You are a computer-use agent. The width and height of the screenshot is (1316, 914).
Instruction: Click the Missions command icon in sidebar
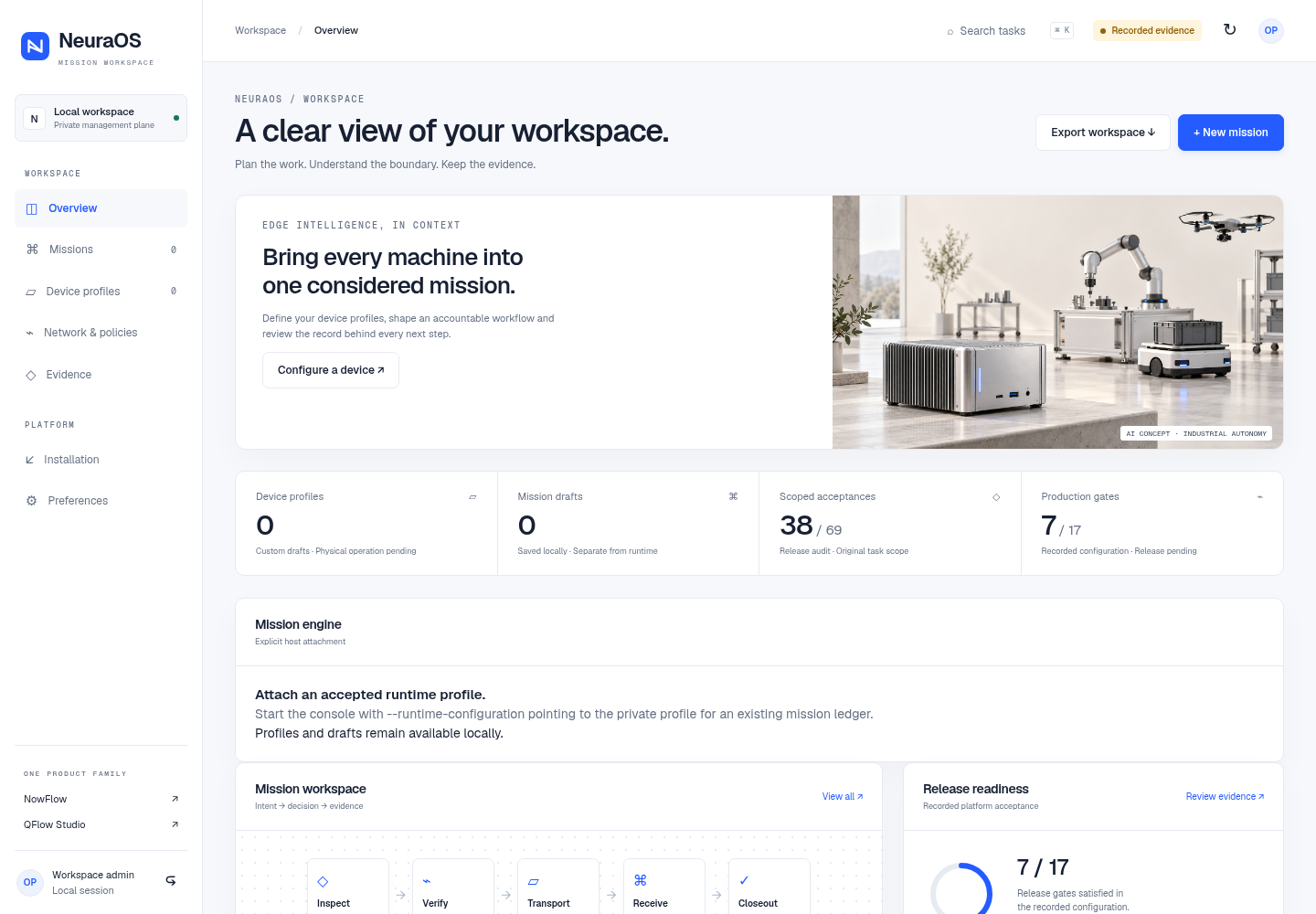pos(32,250)
